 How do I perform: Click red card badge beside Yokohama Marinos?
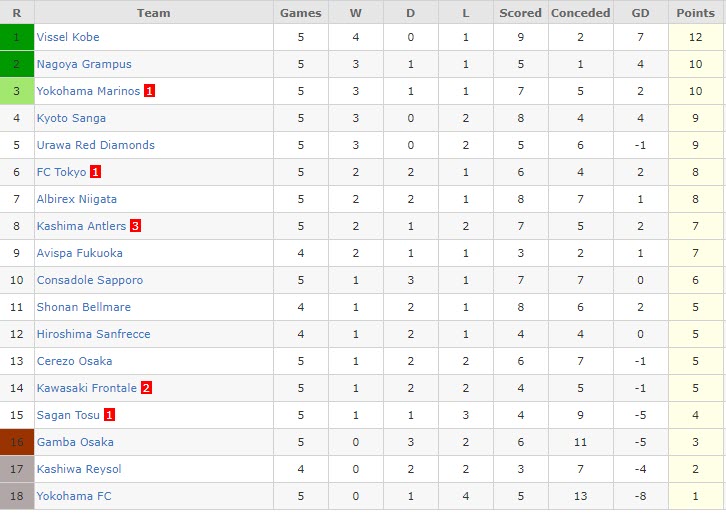tap(149, 91)
